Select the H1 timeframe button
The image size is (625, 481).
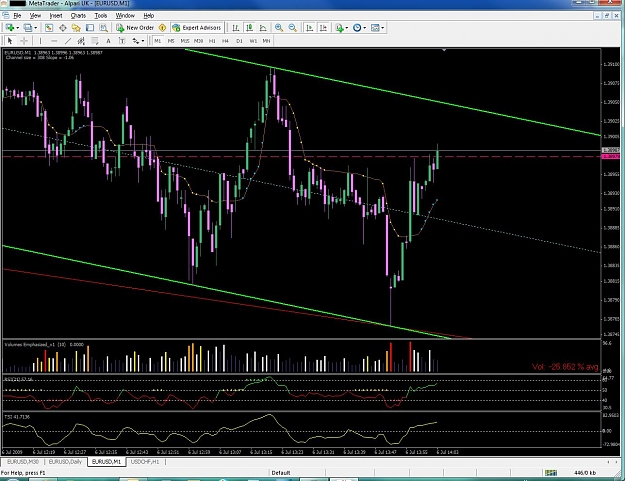point(212,41)
